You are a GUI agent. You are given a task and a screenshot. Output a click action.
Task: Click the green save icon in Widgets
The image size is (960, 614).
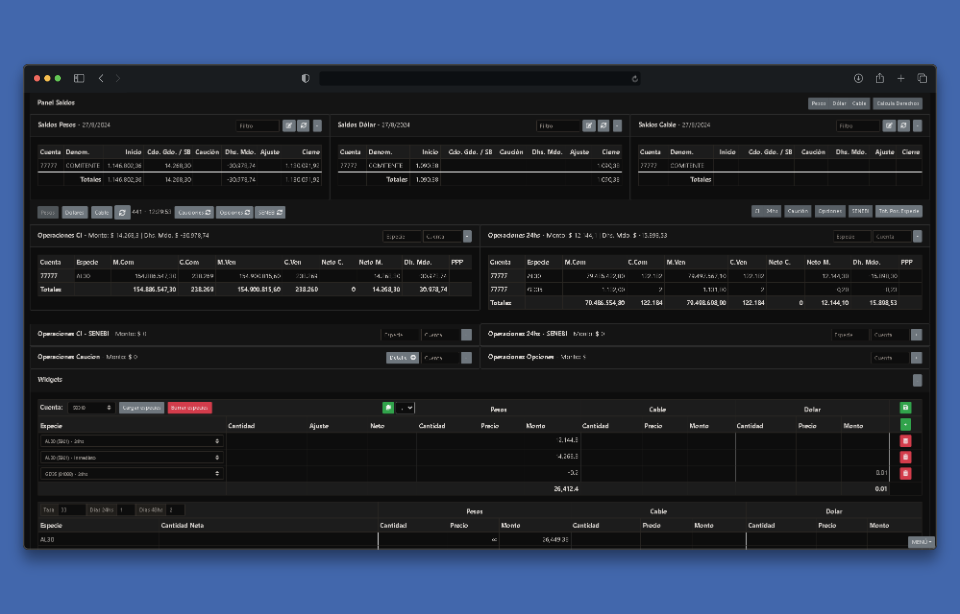906,408
